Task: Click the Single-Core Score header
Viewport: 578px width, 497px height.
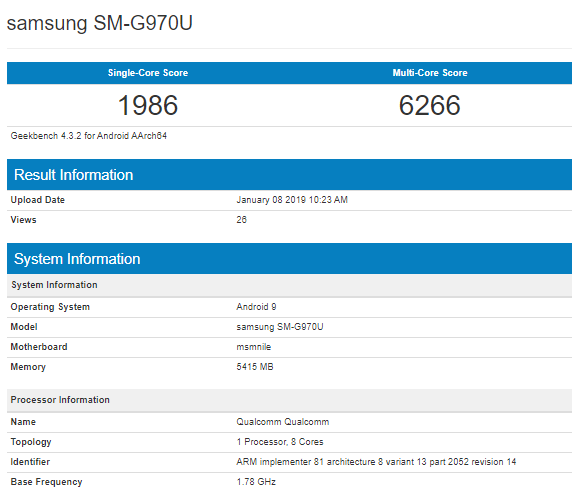Action: point(148,73)
